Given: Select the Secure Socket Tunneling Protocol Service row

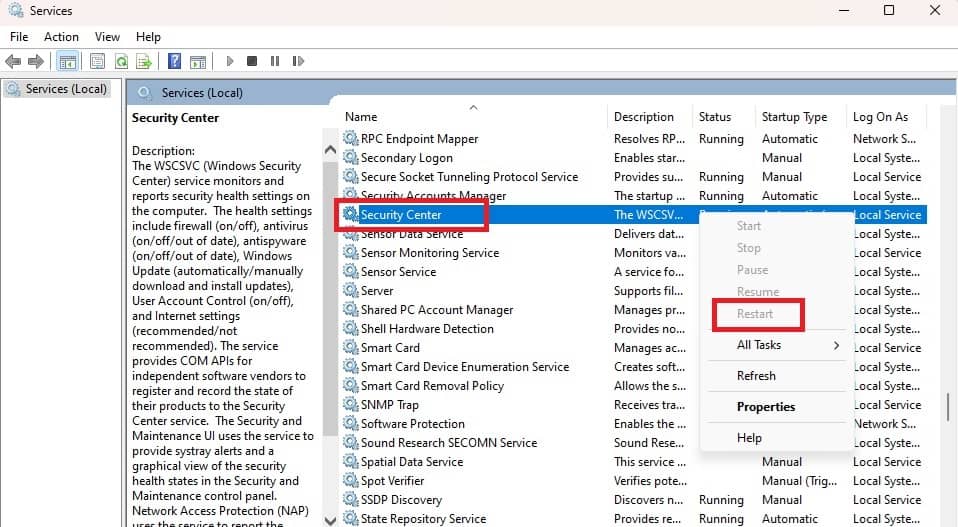Looking at the screenshot, I should [633, 176].
